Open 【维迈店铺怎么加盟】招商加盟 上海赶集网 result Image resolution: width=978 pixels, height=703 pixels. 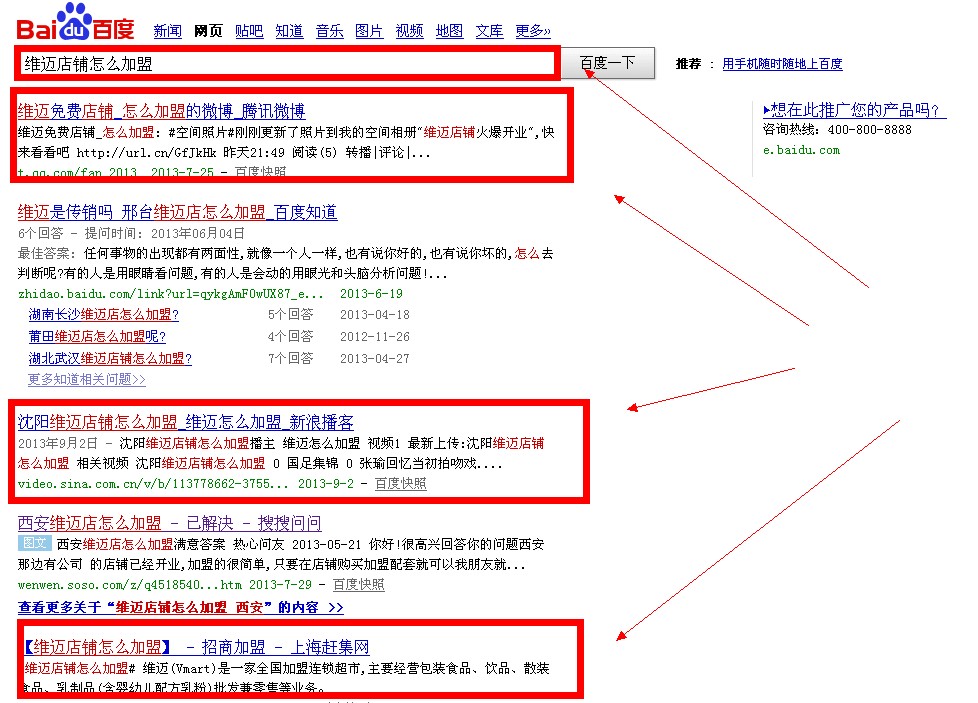coord(196,647)
